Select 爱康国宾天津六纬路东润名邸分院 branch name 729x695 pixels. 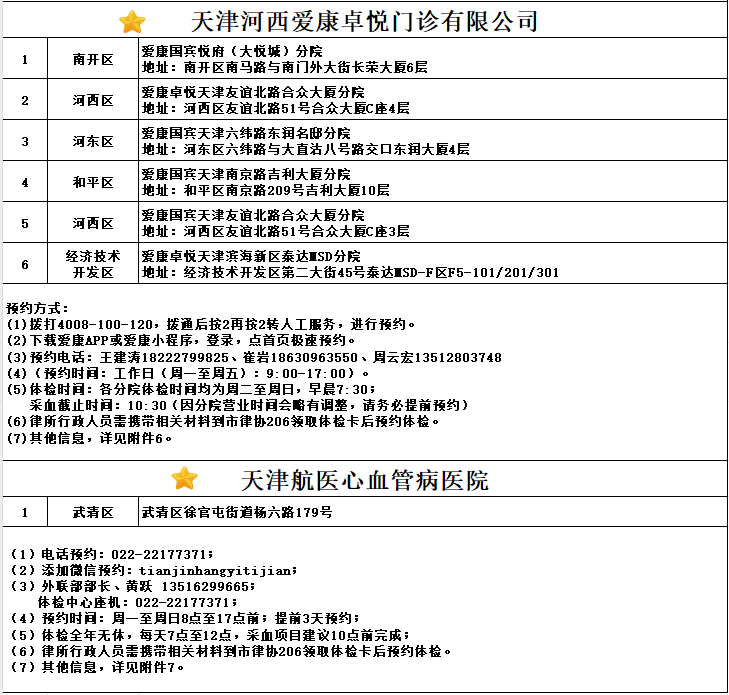click(246, 133)
